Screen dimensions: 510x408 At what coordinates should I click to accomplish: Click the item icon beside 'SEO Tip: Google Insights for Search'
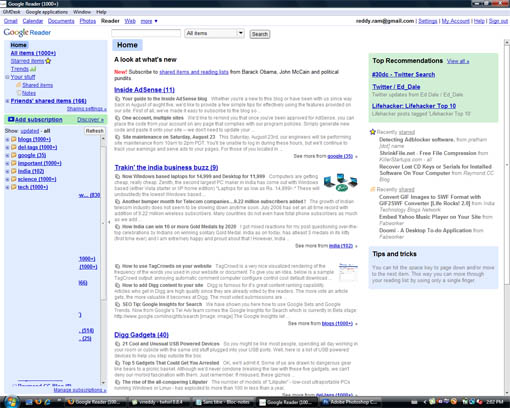(117, 304)
